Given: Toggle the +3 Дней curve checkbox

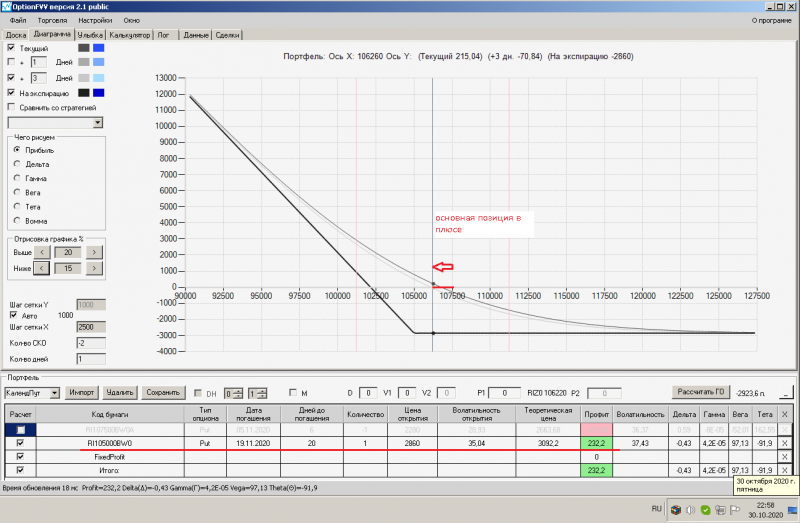Looking at the screenshot, I should pos(11,78).
